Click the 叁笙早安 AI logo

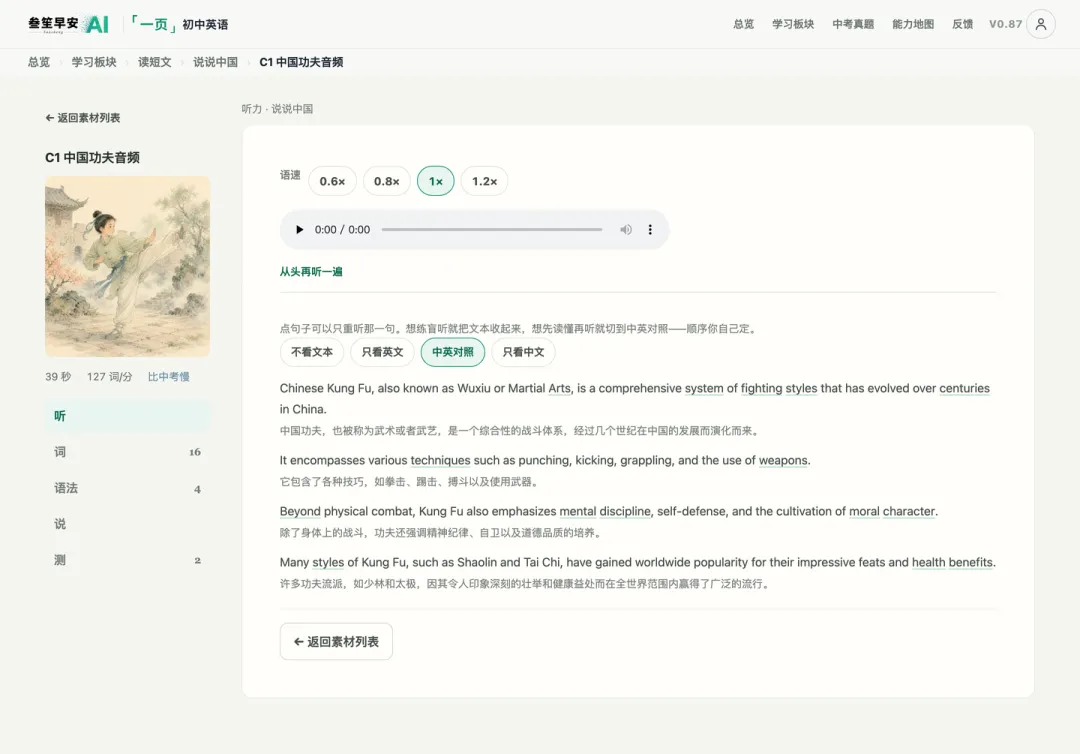[x=68, y=24]
